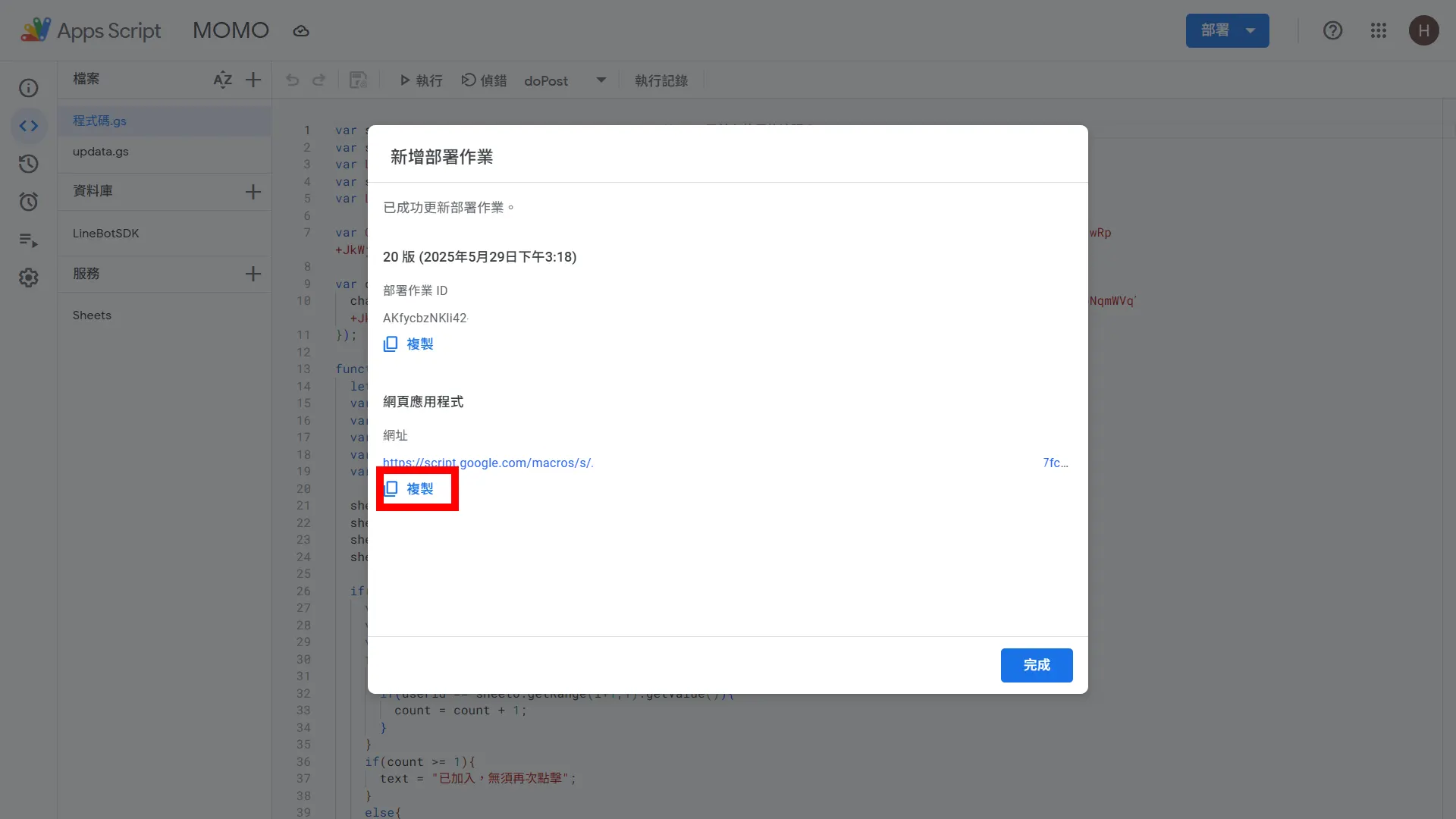Image resolution: width=1456 pixels, height=819 pixels.
Task: View the project version history
Action: [28, 164]
